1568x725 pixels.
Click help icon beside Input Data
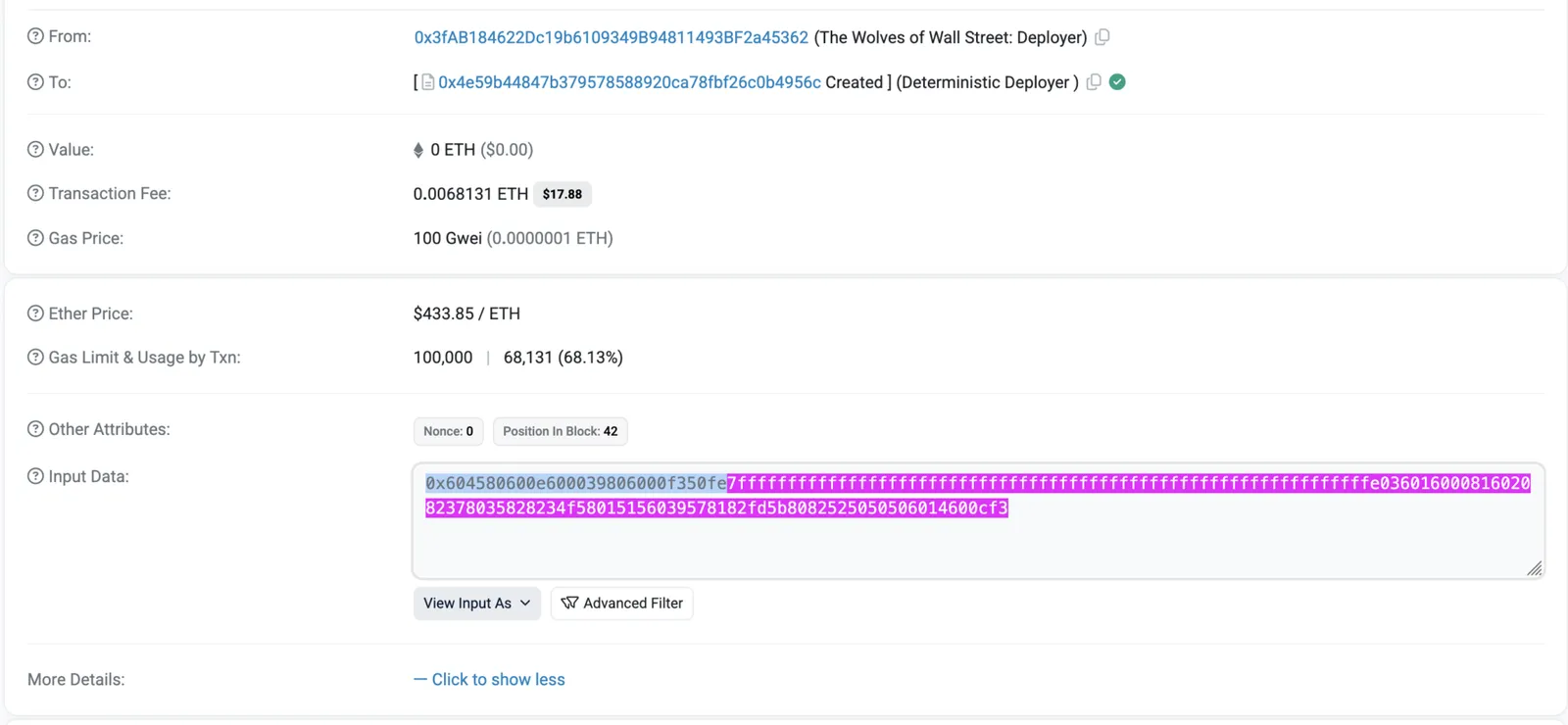tap(35, 476)
